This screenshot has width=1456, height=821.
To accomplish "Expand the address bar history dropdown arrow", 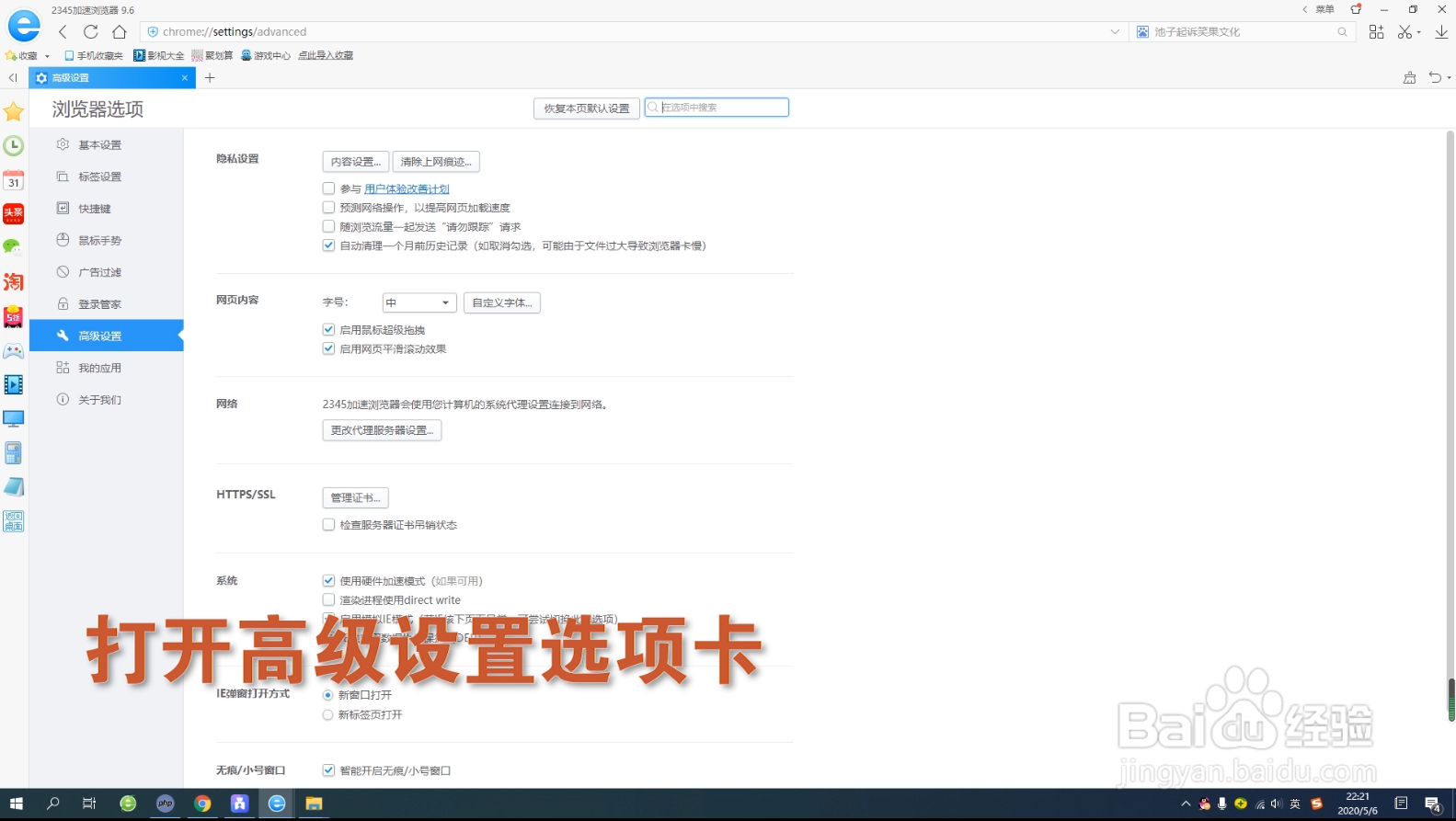I will coord(1115,31).
